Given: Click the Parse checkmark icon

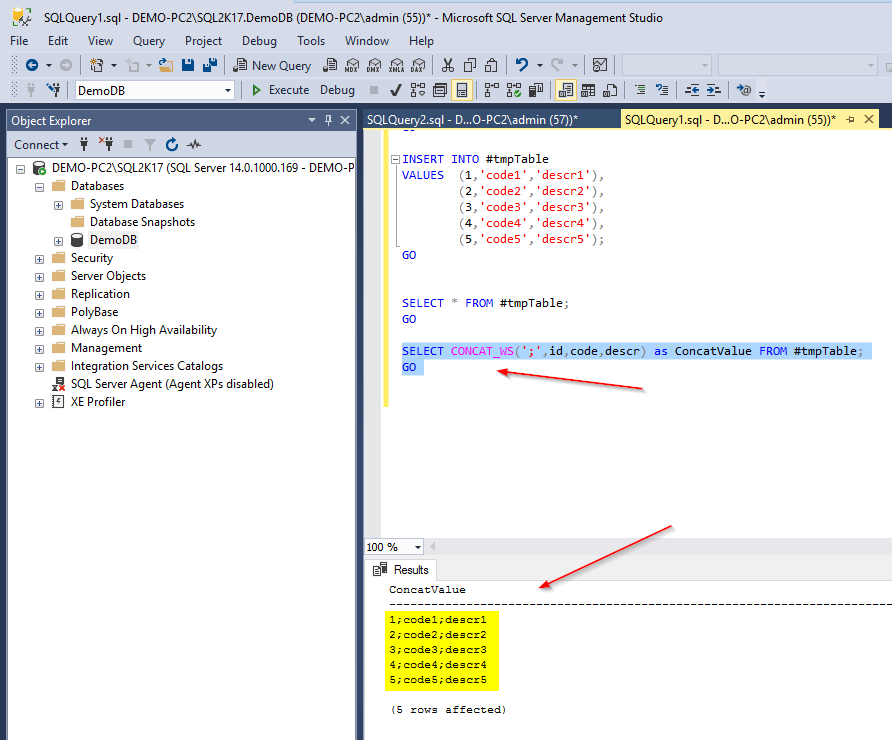Looking at the screenshot, I should (x=396, y=90).
